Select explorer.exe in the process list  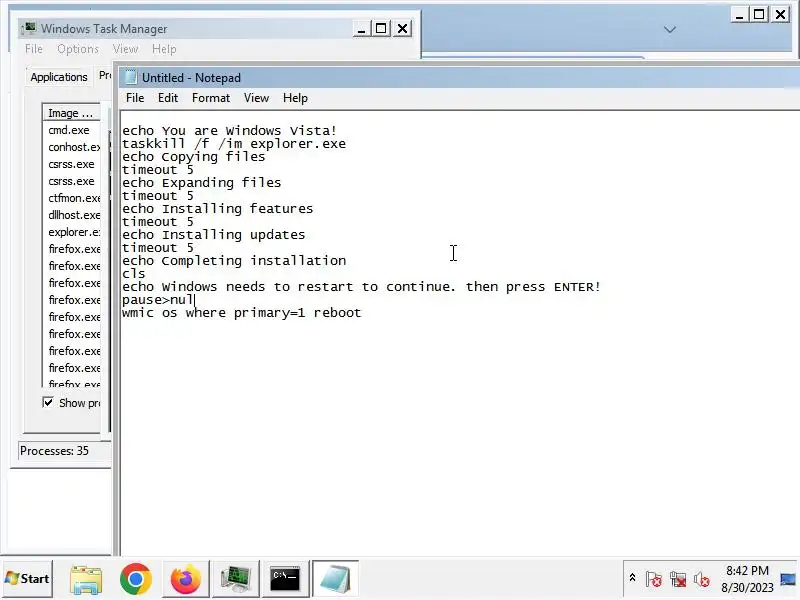pos(72,232)
